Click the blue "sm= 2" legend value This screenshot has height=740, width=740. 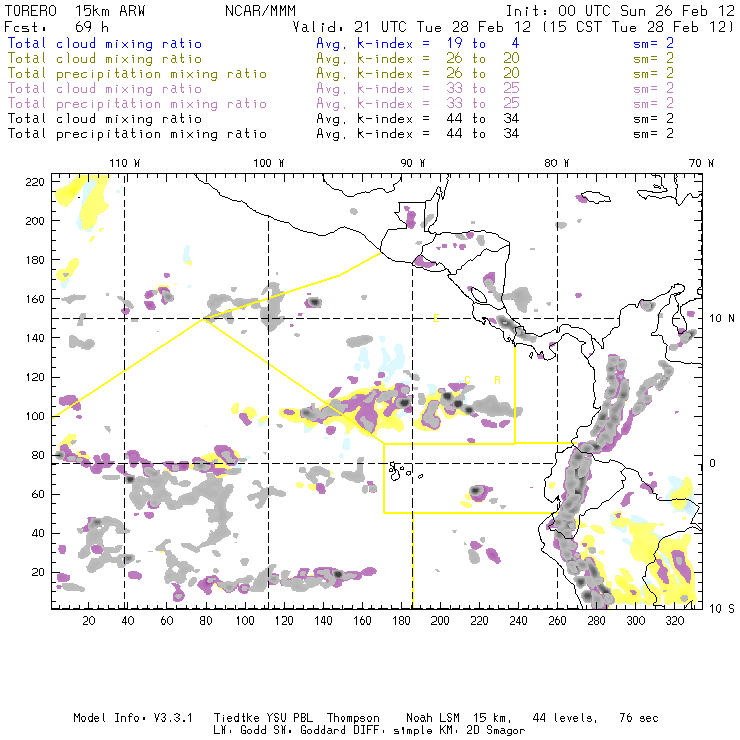(653, 44)
